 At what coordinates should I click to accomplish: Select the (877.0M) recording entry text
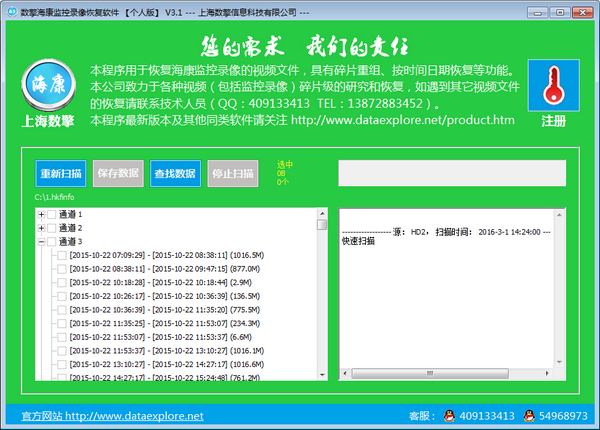165,269
